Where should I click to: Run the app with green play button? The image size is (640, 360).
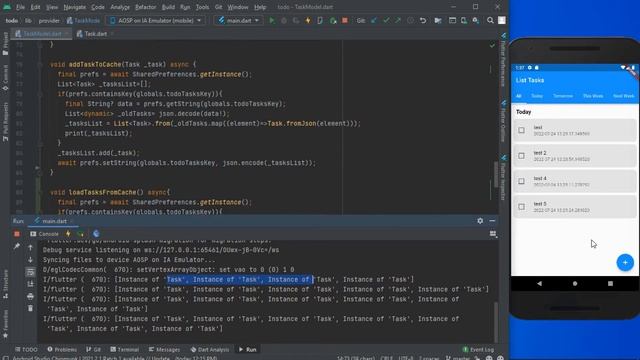[x=272, y=20]
